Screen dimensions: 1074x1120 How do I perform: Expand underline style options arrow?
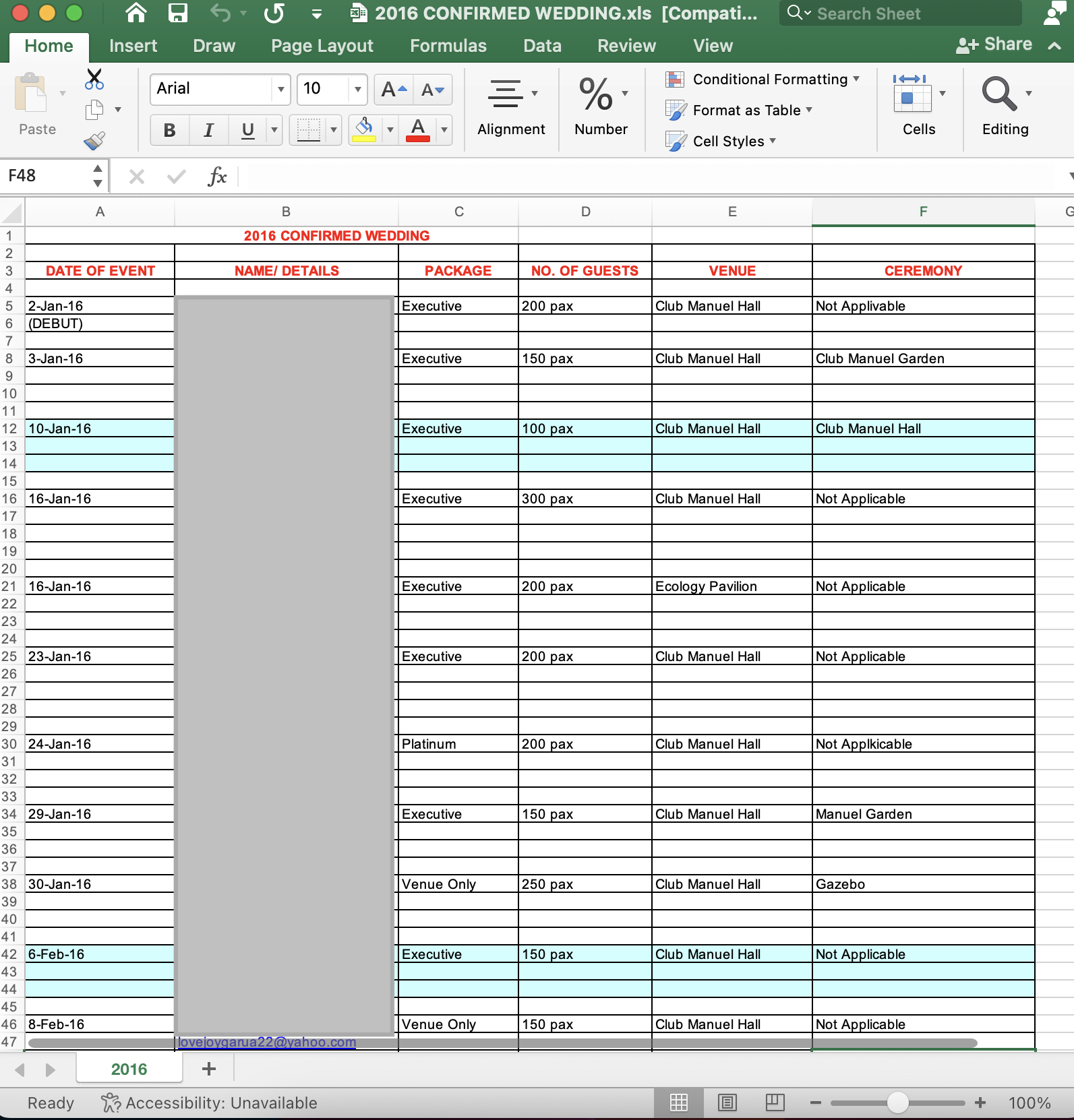point(274,130)
